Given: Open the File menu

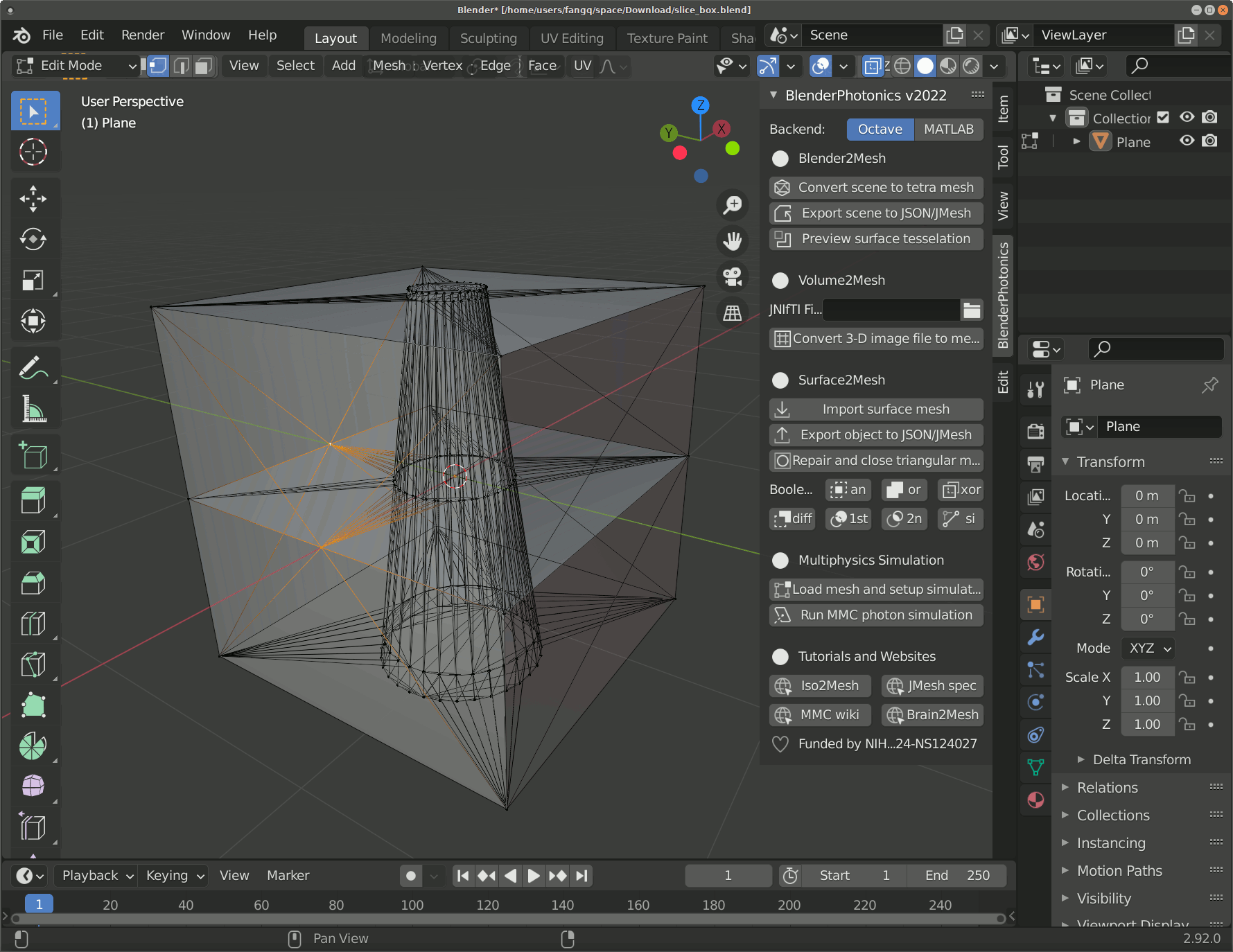Looking at the screenshot, I should [53, 35].
